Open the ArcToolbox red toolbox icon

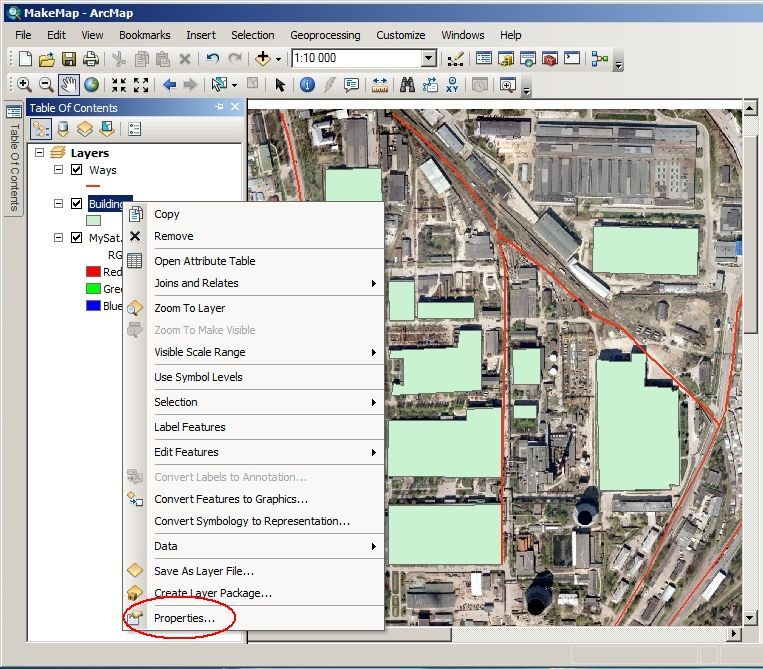point(550,59)
